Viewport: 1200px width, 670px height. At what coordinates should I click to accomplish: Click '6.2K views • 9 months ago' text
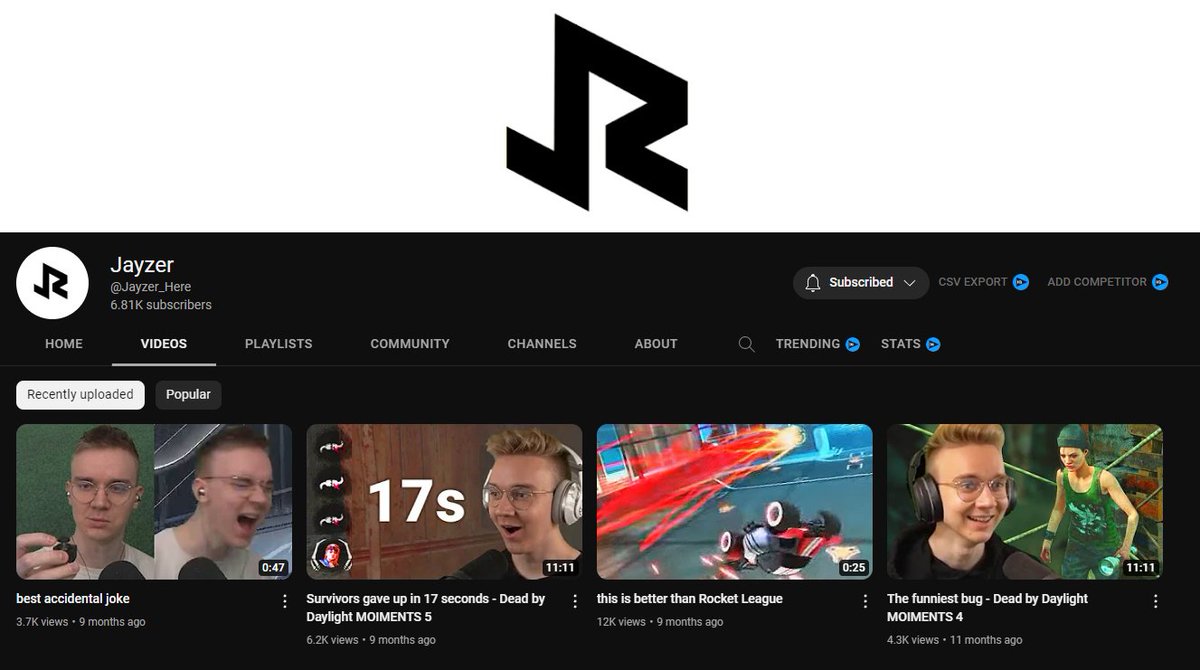point(371,640)
